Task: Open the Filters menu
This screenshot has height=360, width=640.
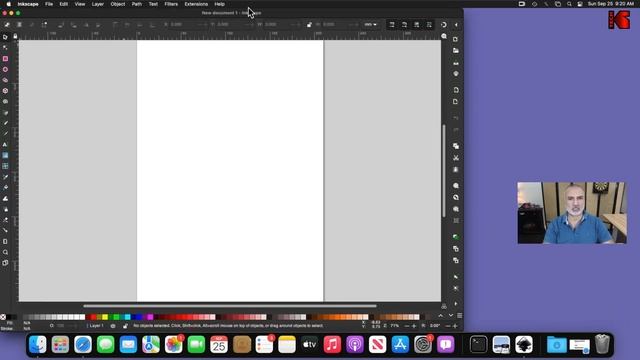Action: pos(171,4)
